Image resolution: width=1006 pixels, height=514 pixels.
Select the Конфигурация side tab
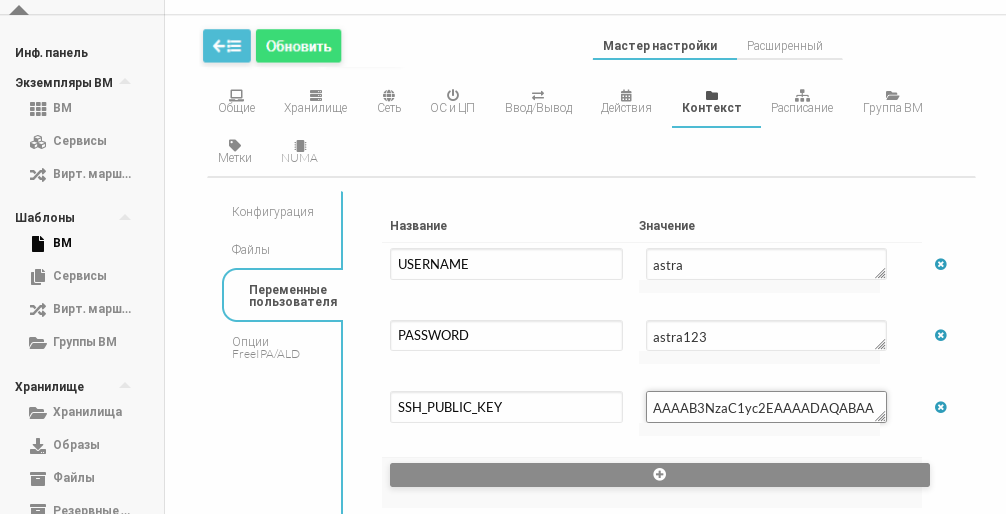coord(273,212)
